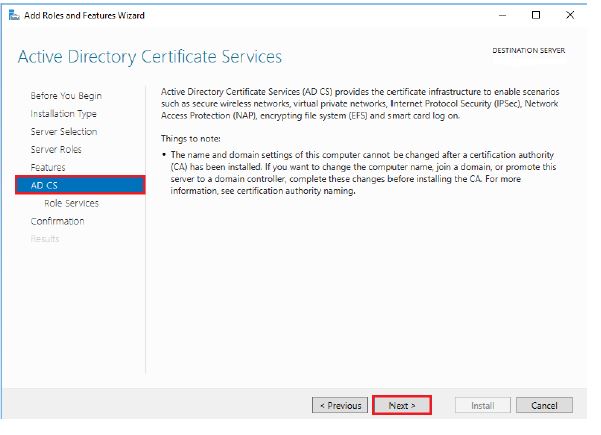Click the wizard icon in title bar

click(x=14, y=15)
